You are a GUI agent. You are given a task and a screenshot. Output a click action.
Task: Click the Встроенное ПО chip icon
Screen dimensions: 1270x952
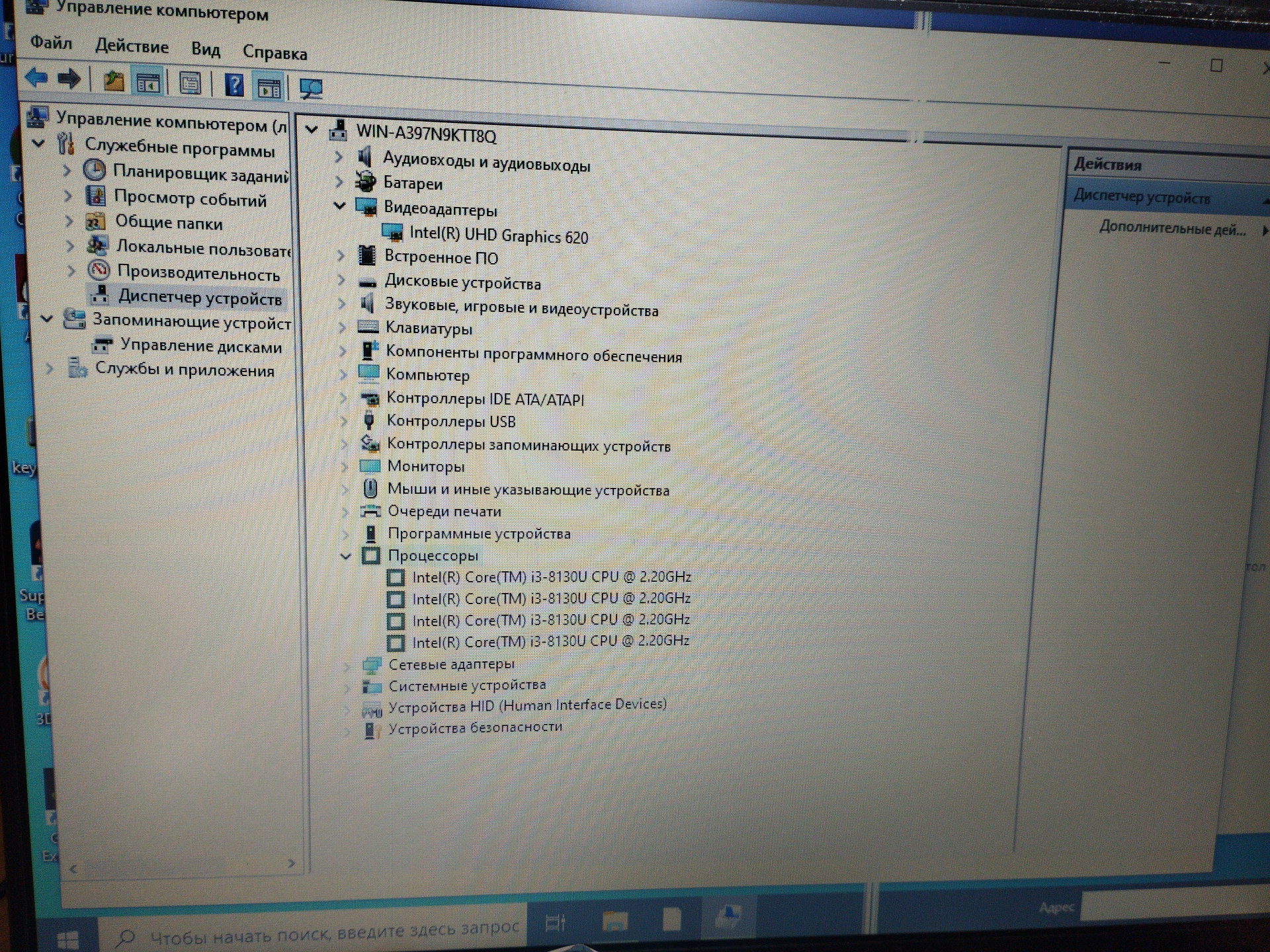pyautogui.click(x=366, y=255)
